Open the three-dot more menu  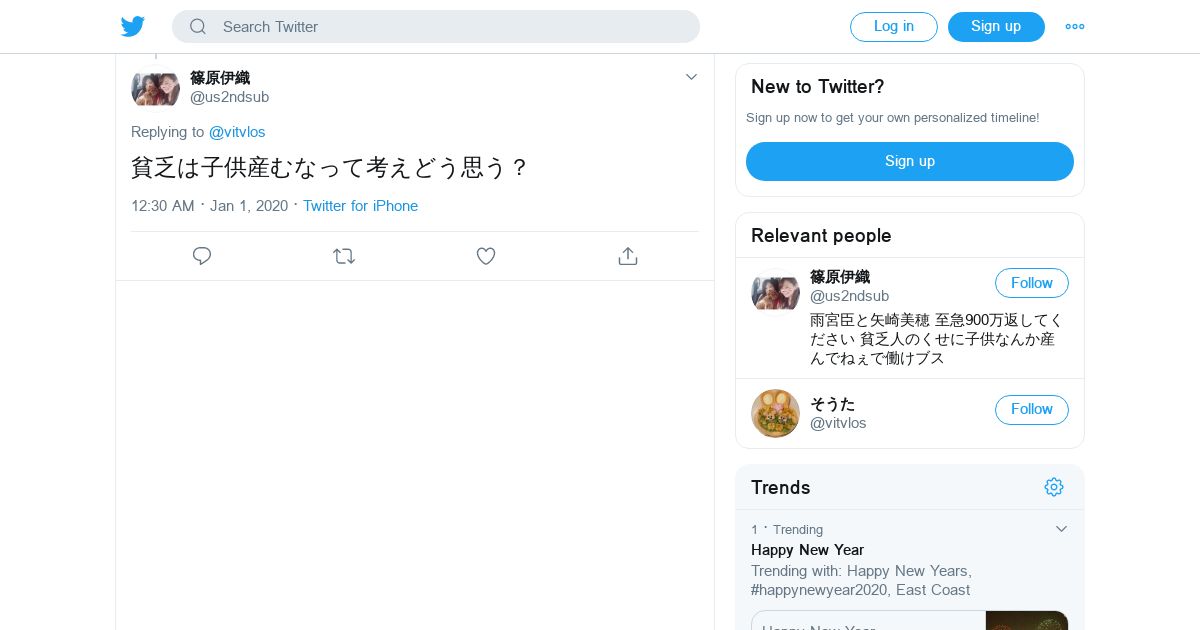[x=1075, y=27]
